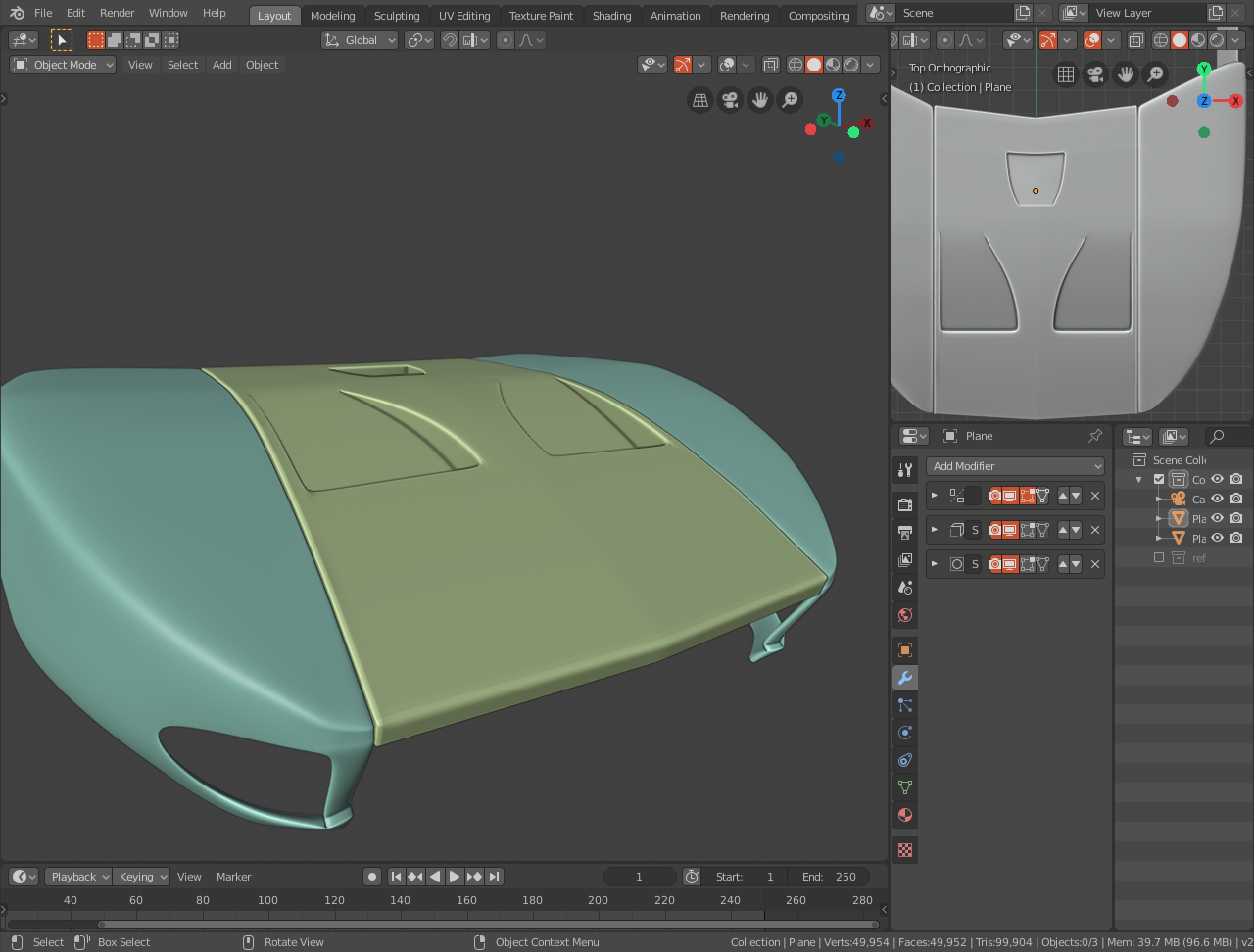
Task: Open the Material properties tab
Action: (x=905, y=815)
